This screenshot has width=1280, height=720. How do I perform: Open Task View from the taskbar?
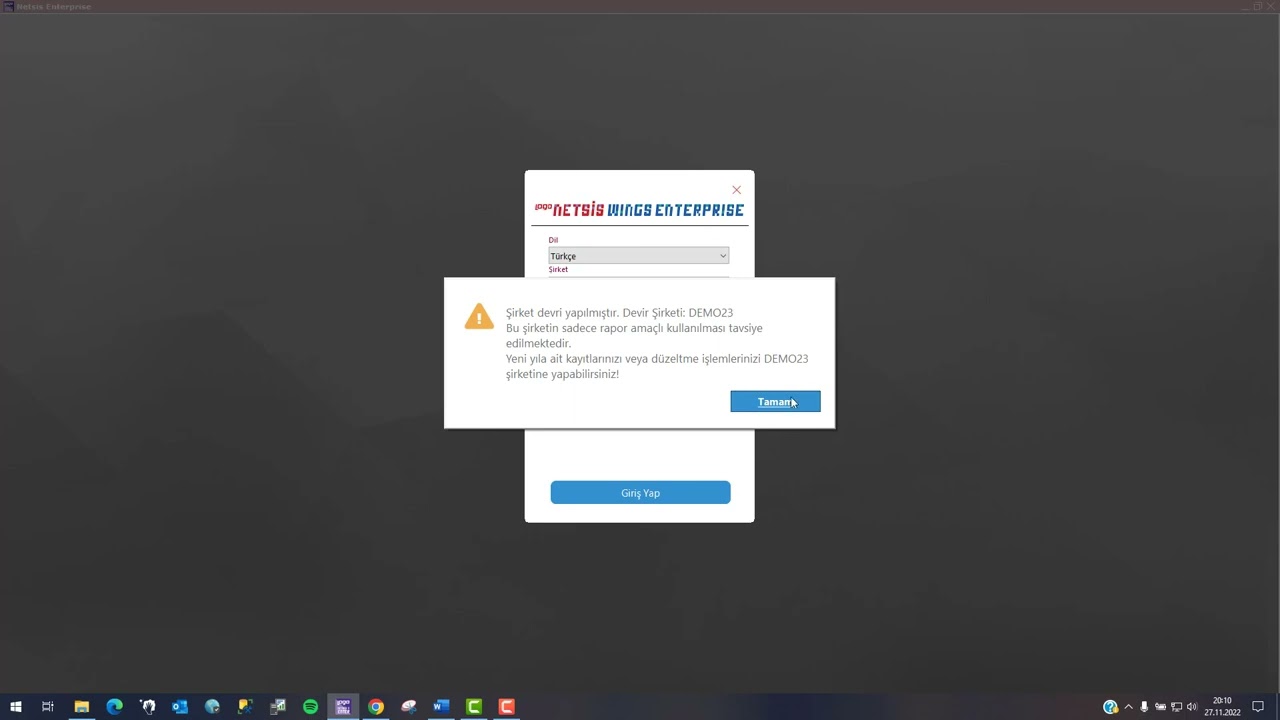48,707
